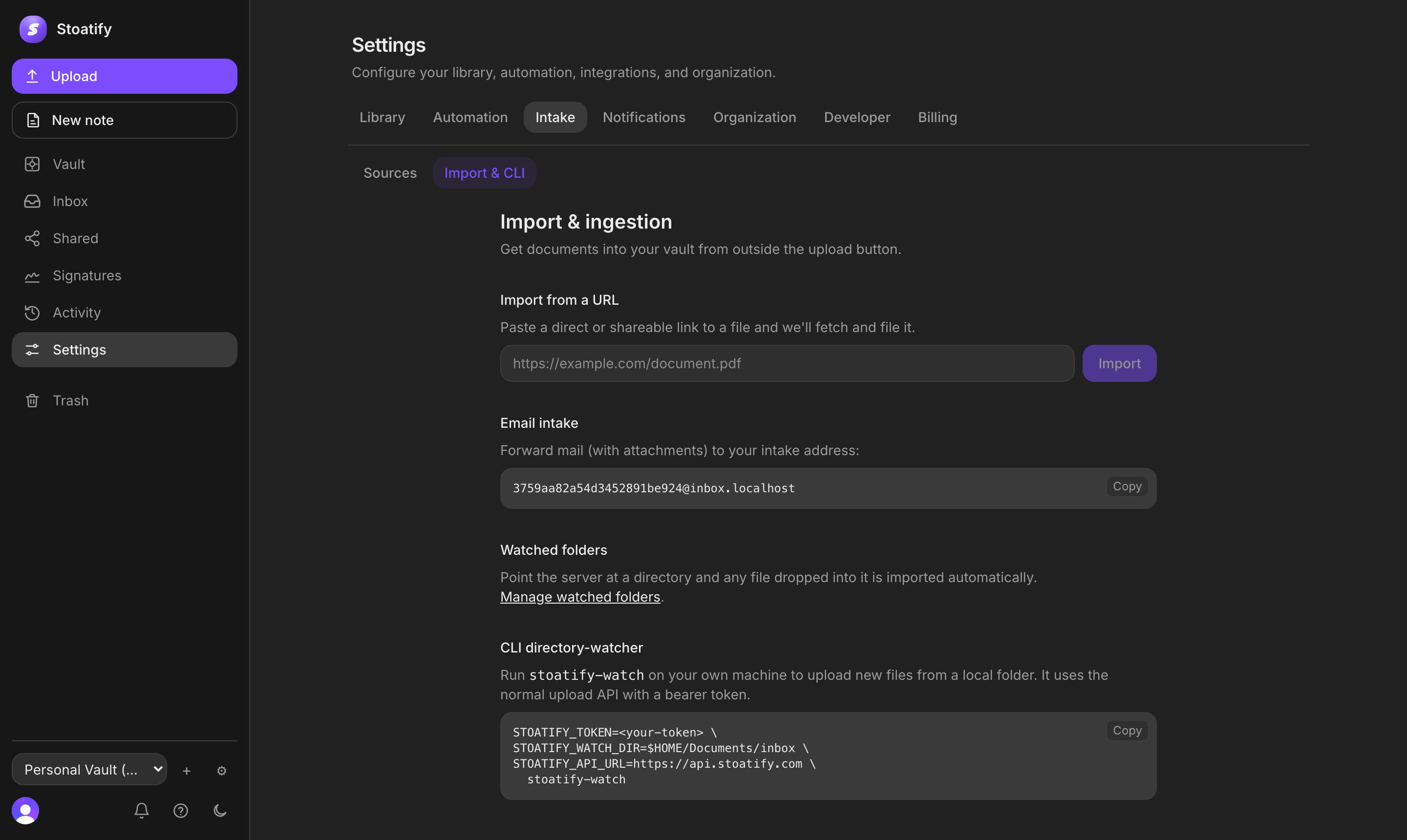
Task: Click the Watched folders heading
Action: click(x=553, y=549)
